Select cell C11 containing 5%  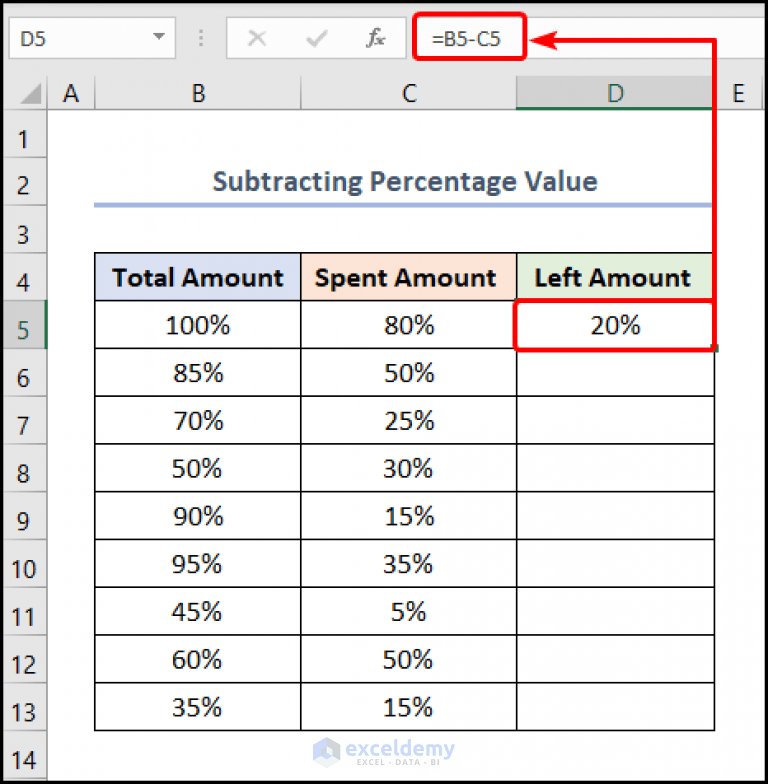408,612
